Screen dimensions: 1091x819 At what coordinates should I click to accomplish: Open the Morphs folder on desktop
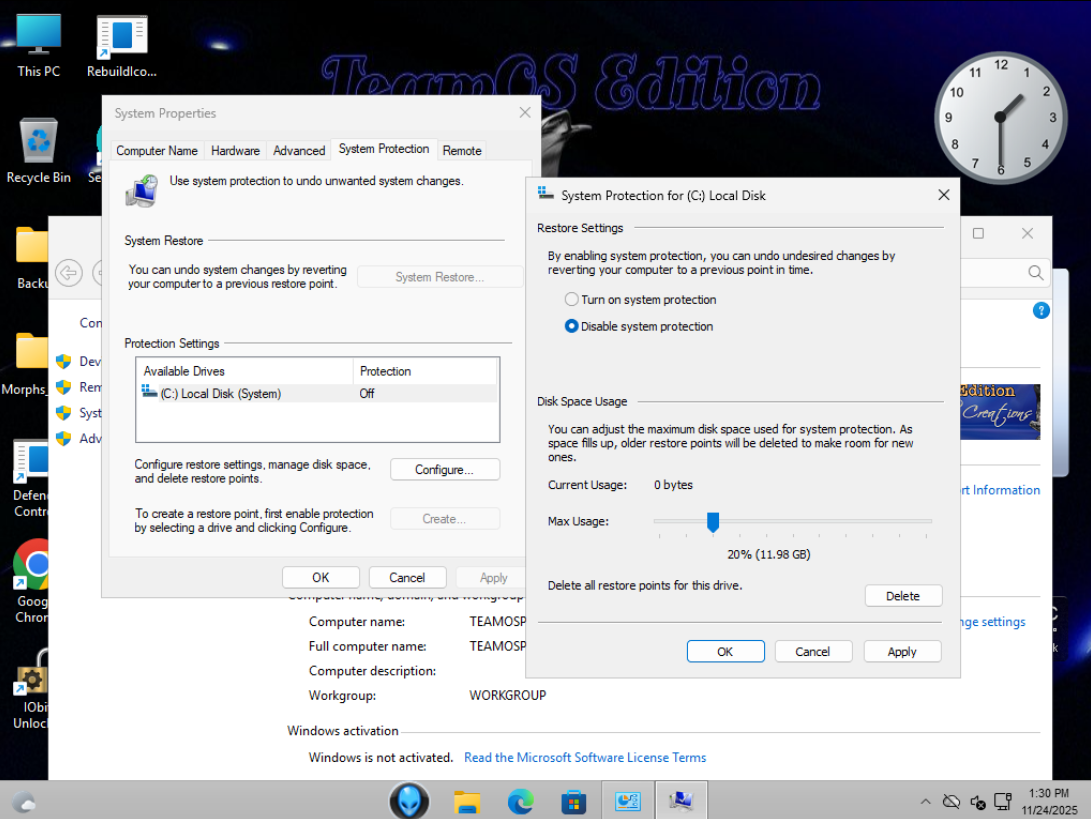point(25,365)
